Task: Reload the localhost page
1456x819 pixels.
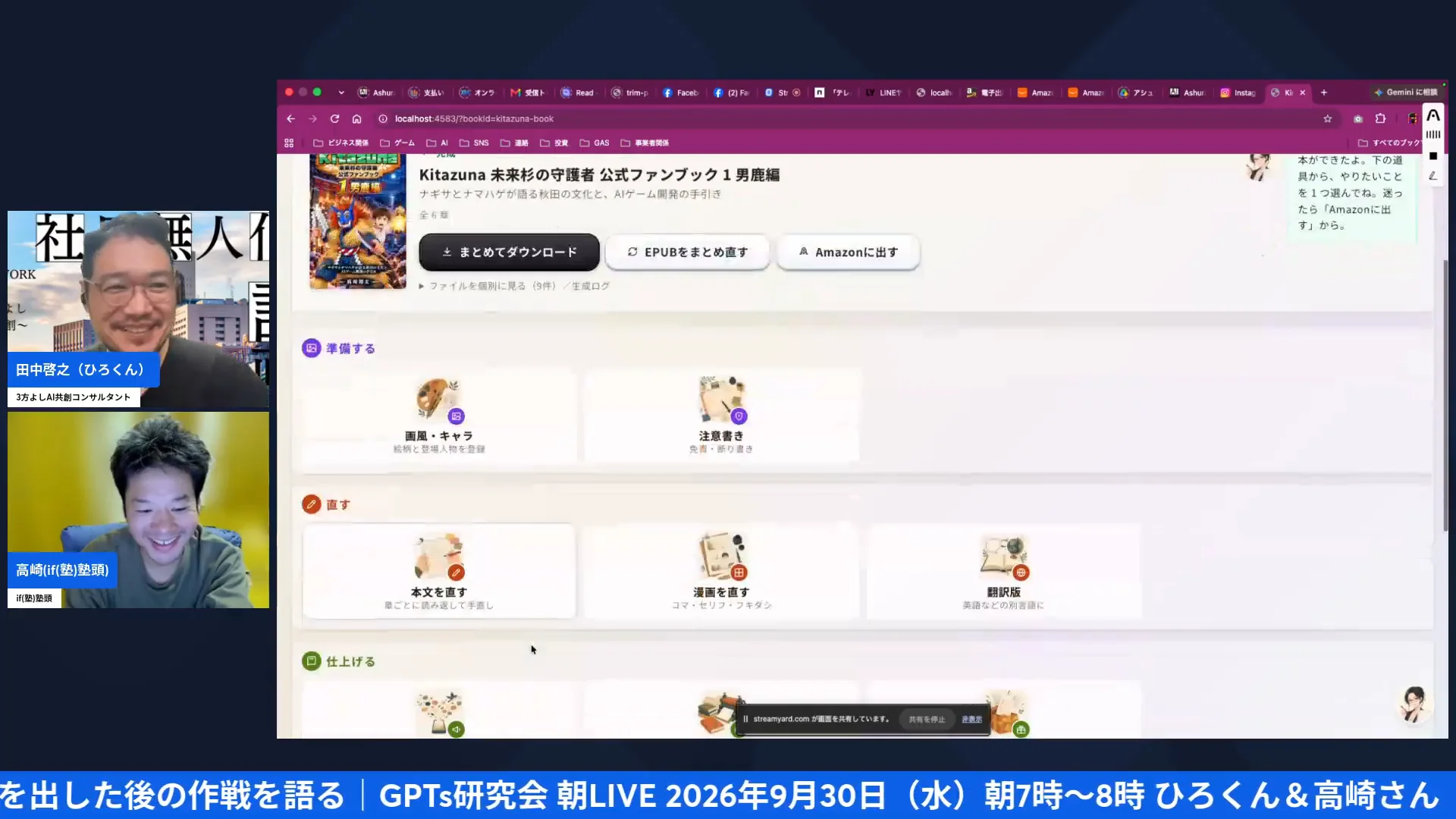Action: tap(334, 119)
